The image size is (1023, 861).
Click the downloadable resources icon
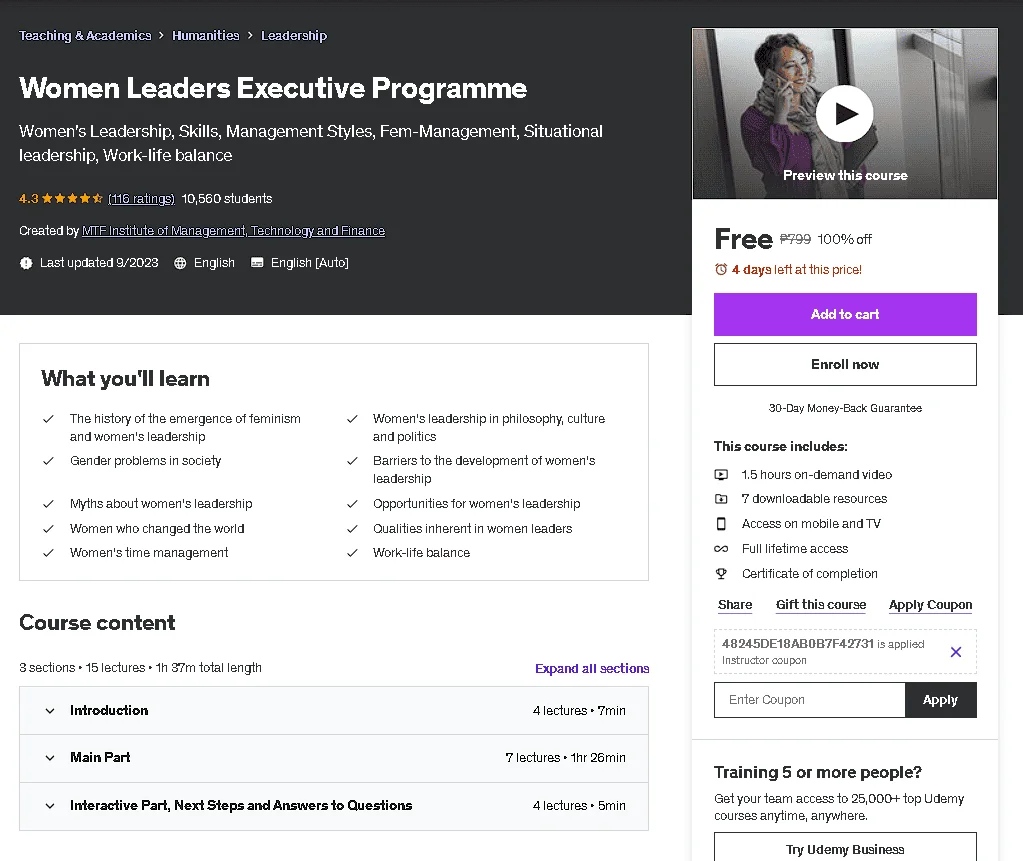click(x=721, y=499)
